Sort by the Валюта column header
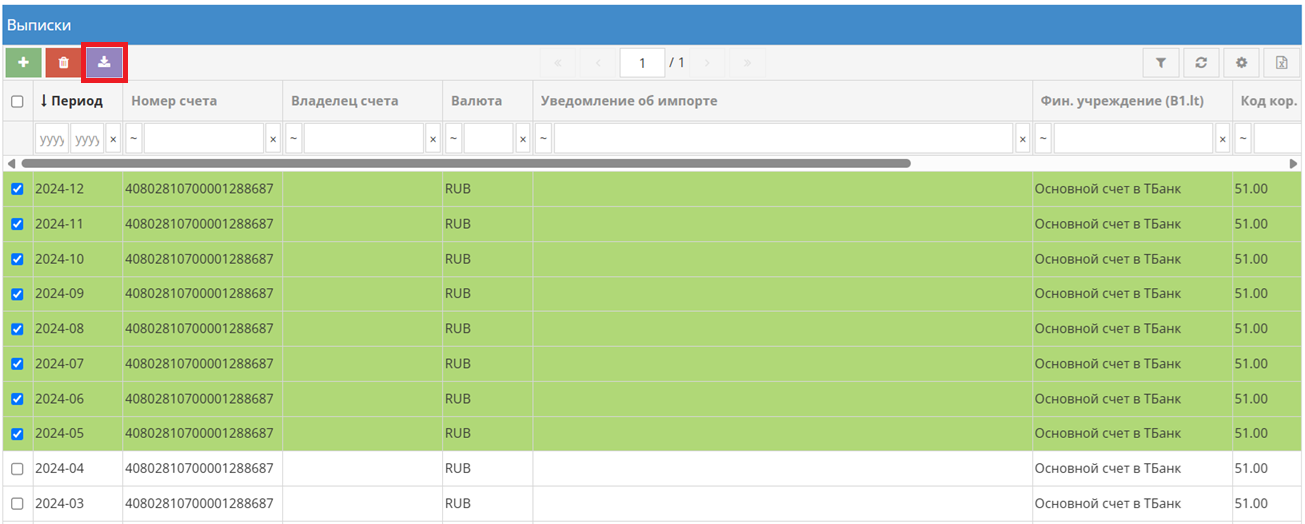 476,101
